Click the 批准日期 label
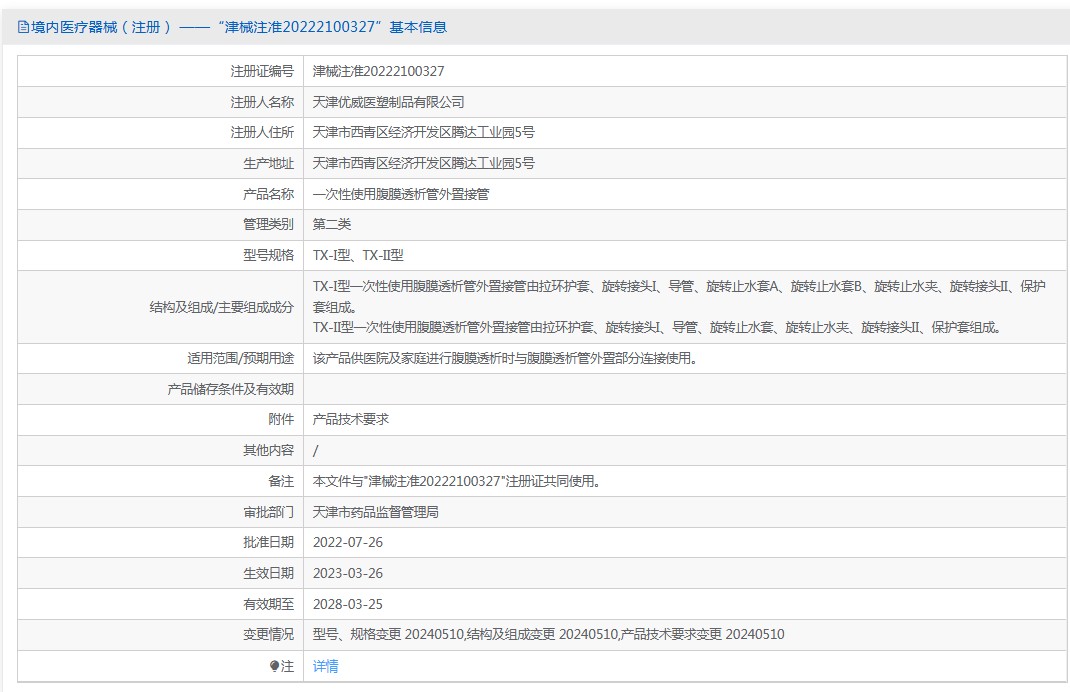Screen dimensions: 1070x692 pyautogui.click(x=268, y=543)
